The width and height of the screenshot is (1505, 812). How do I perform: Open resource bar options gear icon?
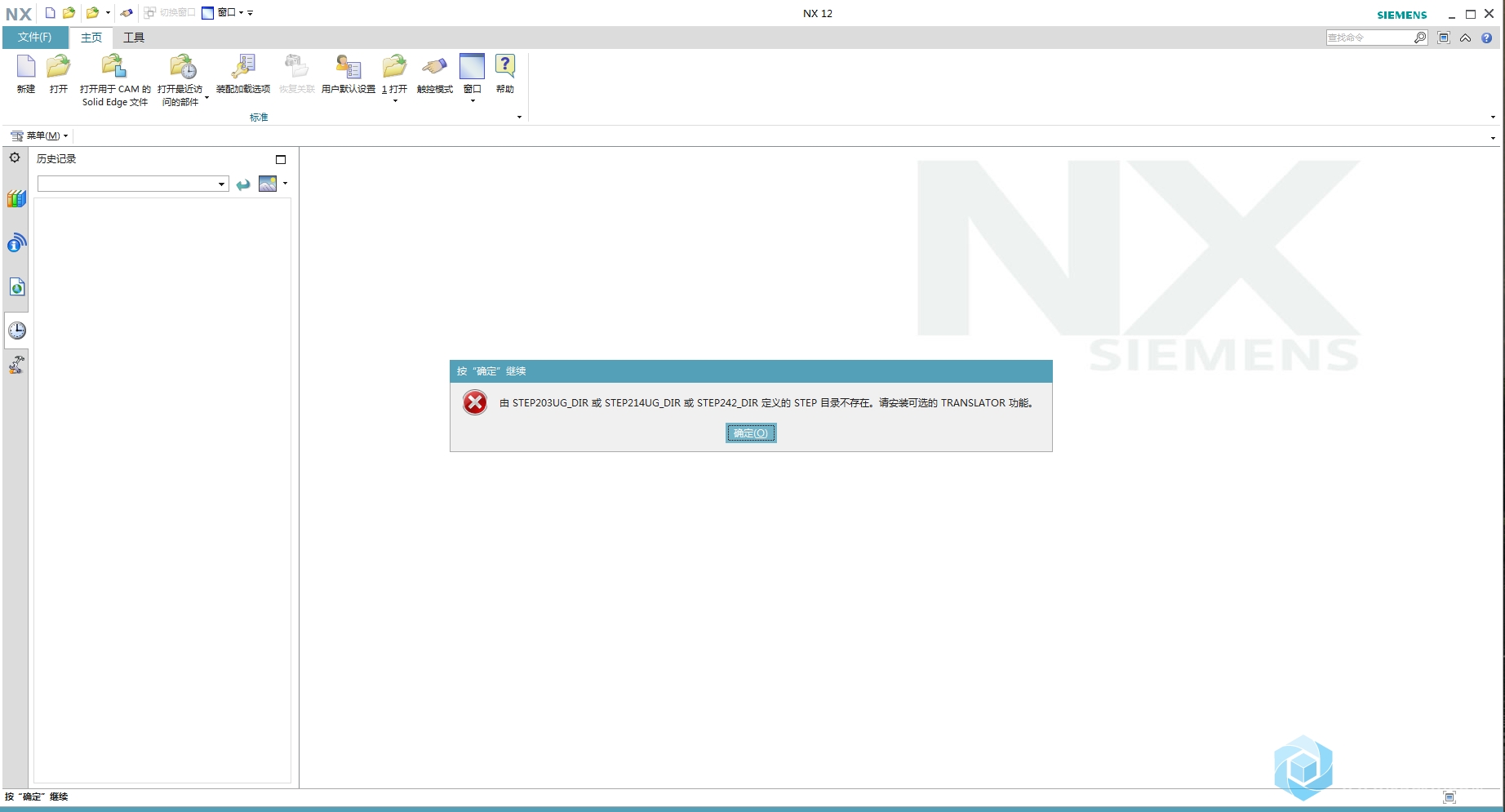(15, 158)
